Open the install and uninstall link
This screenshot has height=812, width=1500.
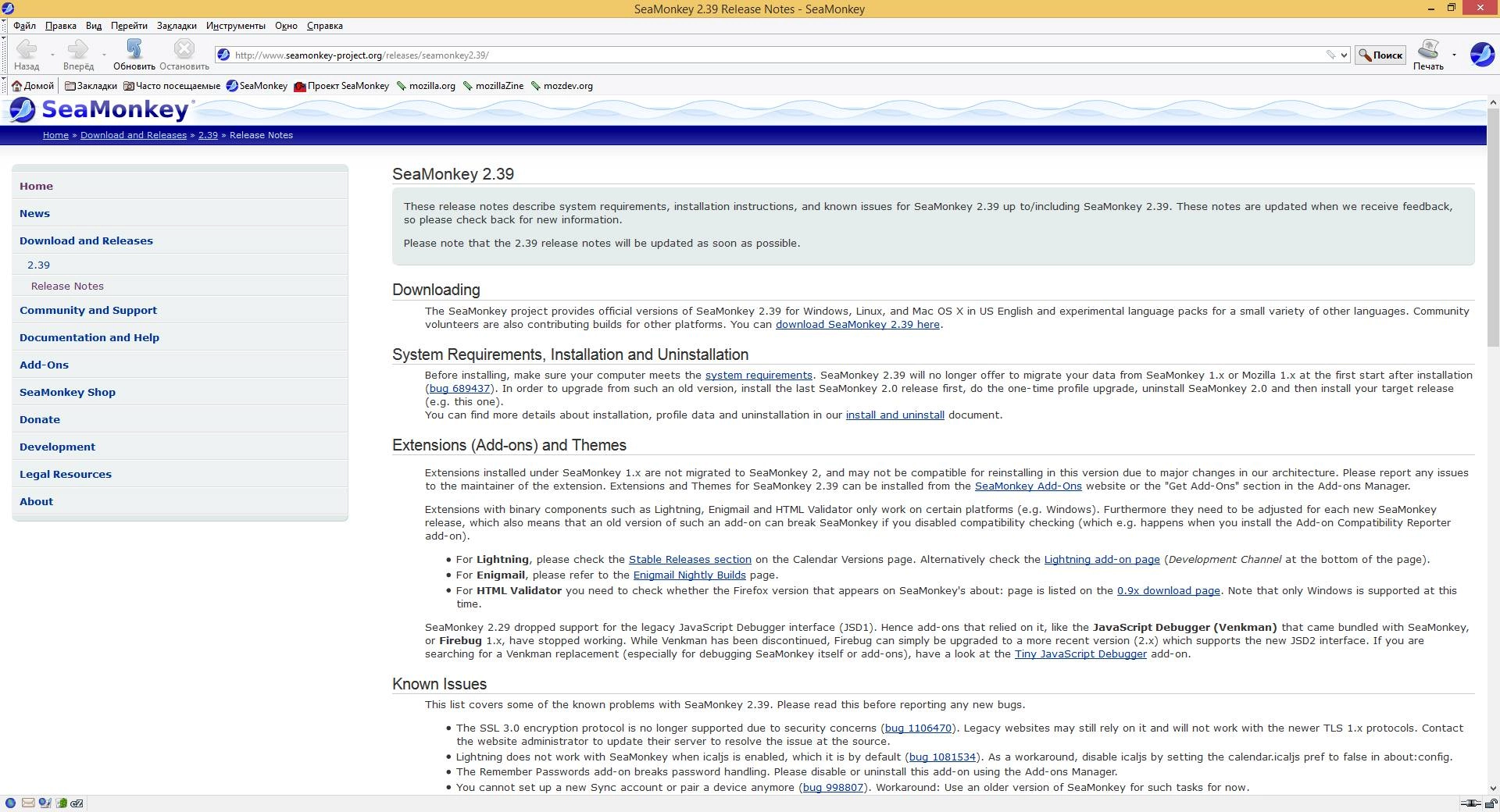(895, 415)
